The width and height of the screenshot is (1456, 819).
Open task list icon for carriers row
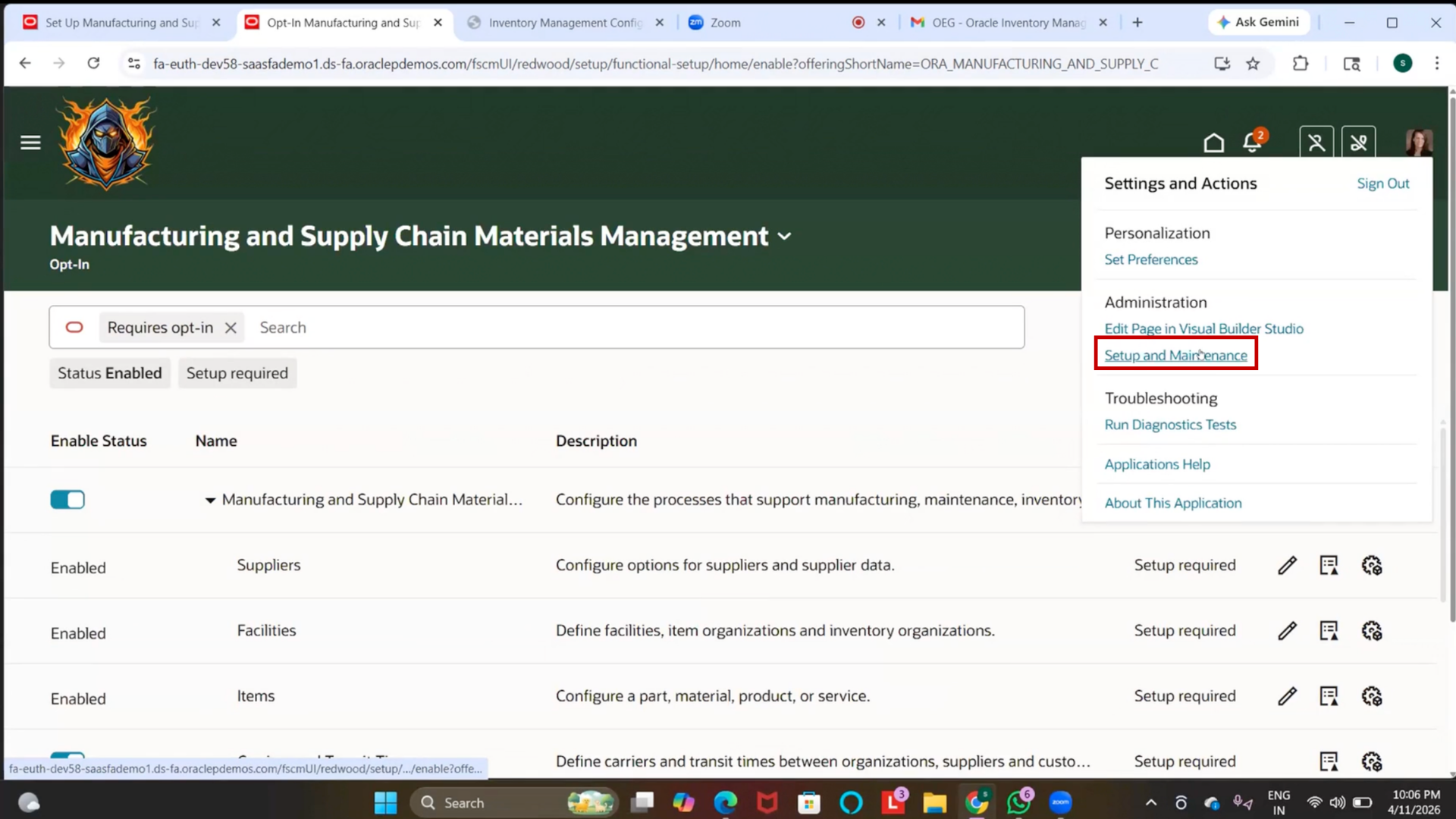(x=1329, y=761)
